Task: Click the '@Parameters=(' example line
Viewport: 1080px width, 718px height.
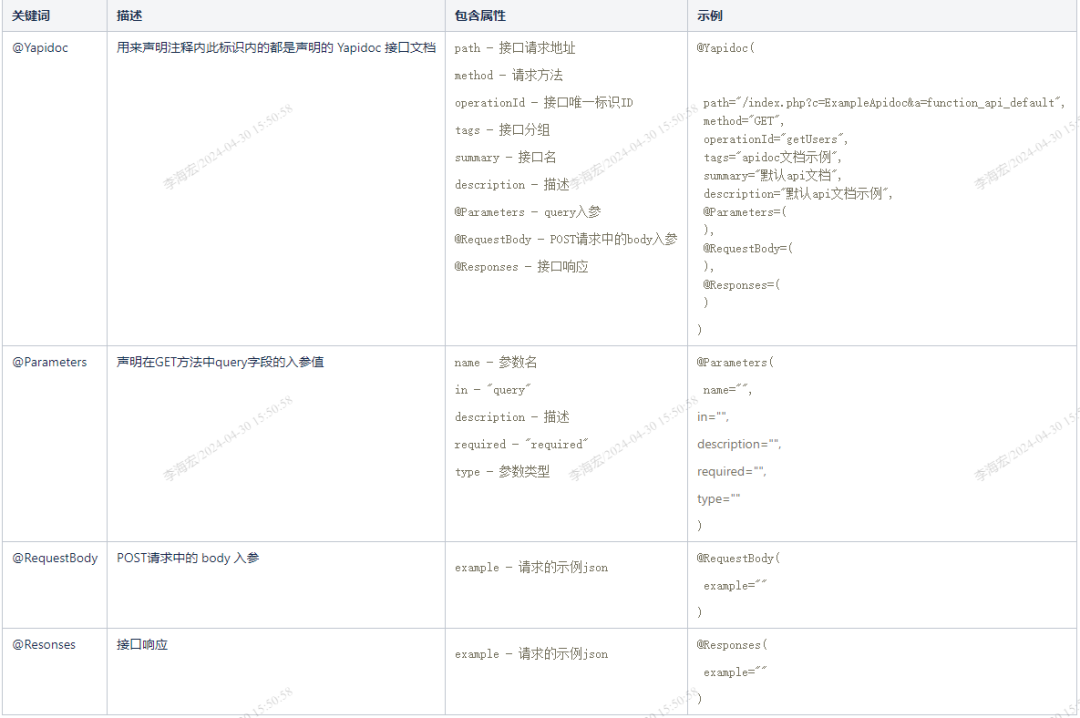Action: click(745, 212)
